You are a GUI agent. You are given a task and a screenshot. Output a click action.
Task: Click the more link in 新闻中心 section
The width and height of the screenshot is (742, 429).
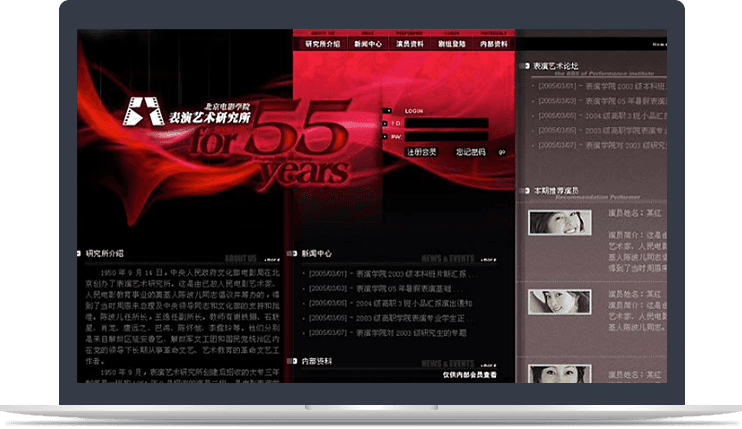pos(488,260)
